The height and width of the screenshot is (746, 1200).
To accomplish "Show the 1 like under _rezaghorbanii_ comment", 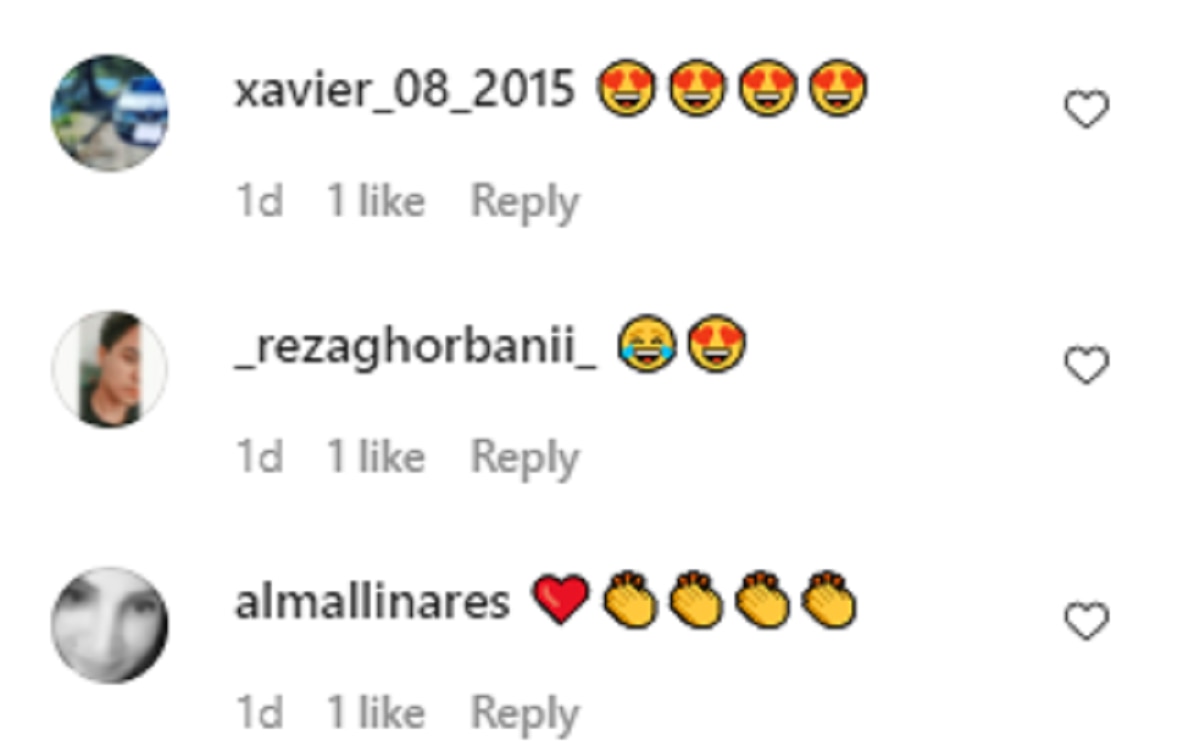I will pos(376,458).
